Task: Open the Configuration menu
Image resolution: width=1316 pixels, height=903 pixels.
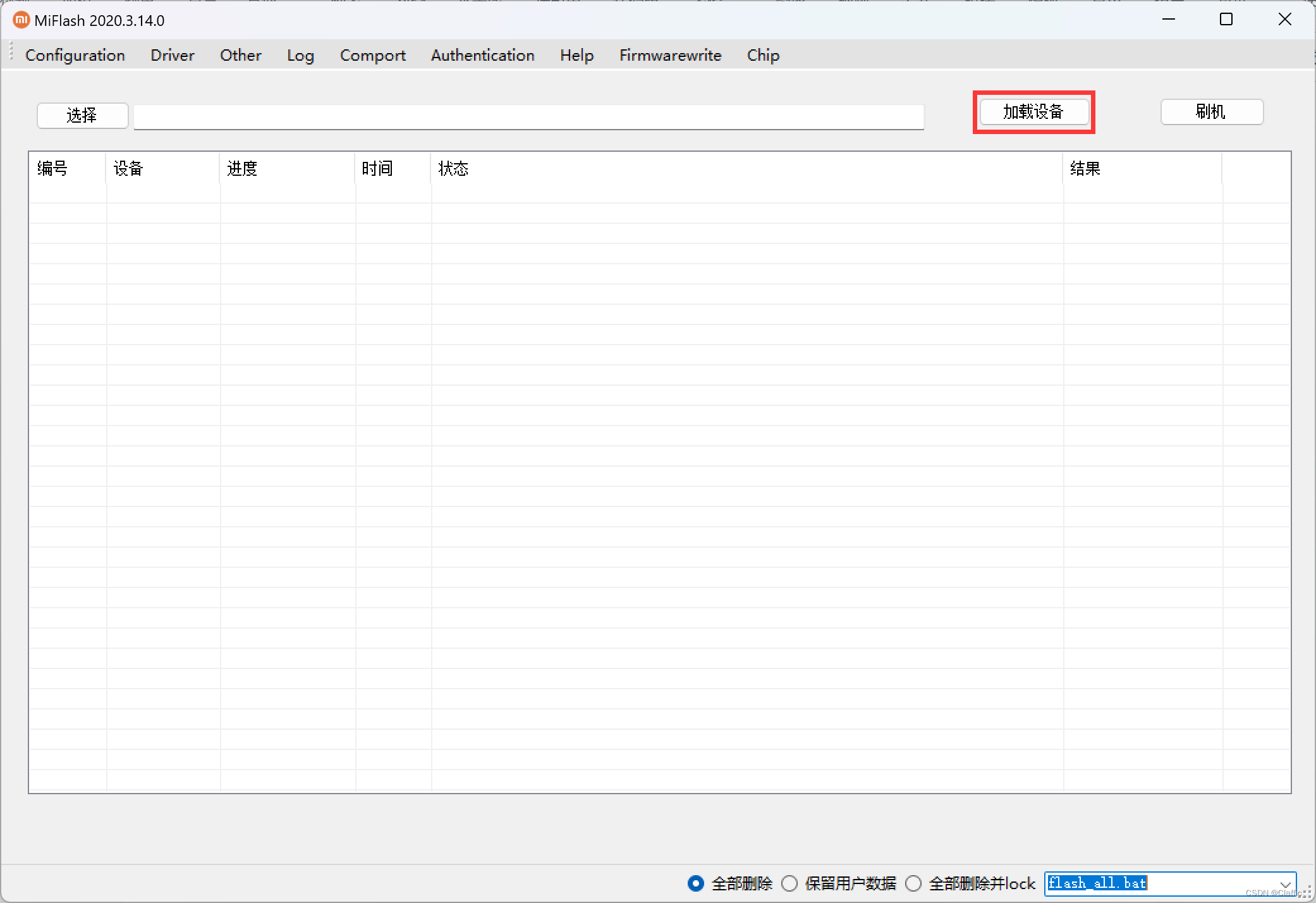Action: (75, 55)
